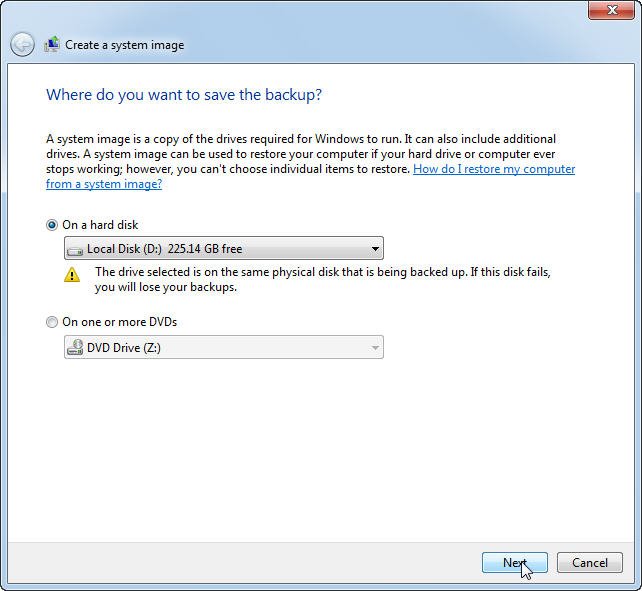Image resolution: width=642 pixels, height=591 pixels.
Task: Click the same-physical-disk warning message text
Action: click(x=322, y=279)
